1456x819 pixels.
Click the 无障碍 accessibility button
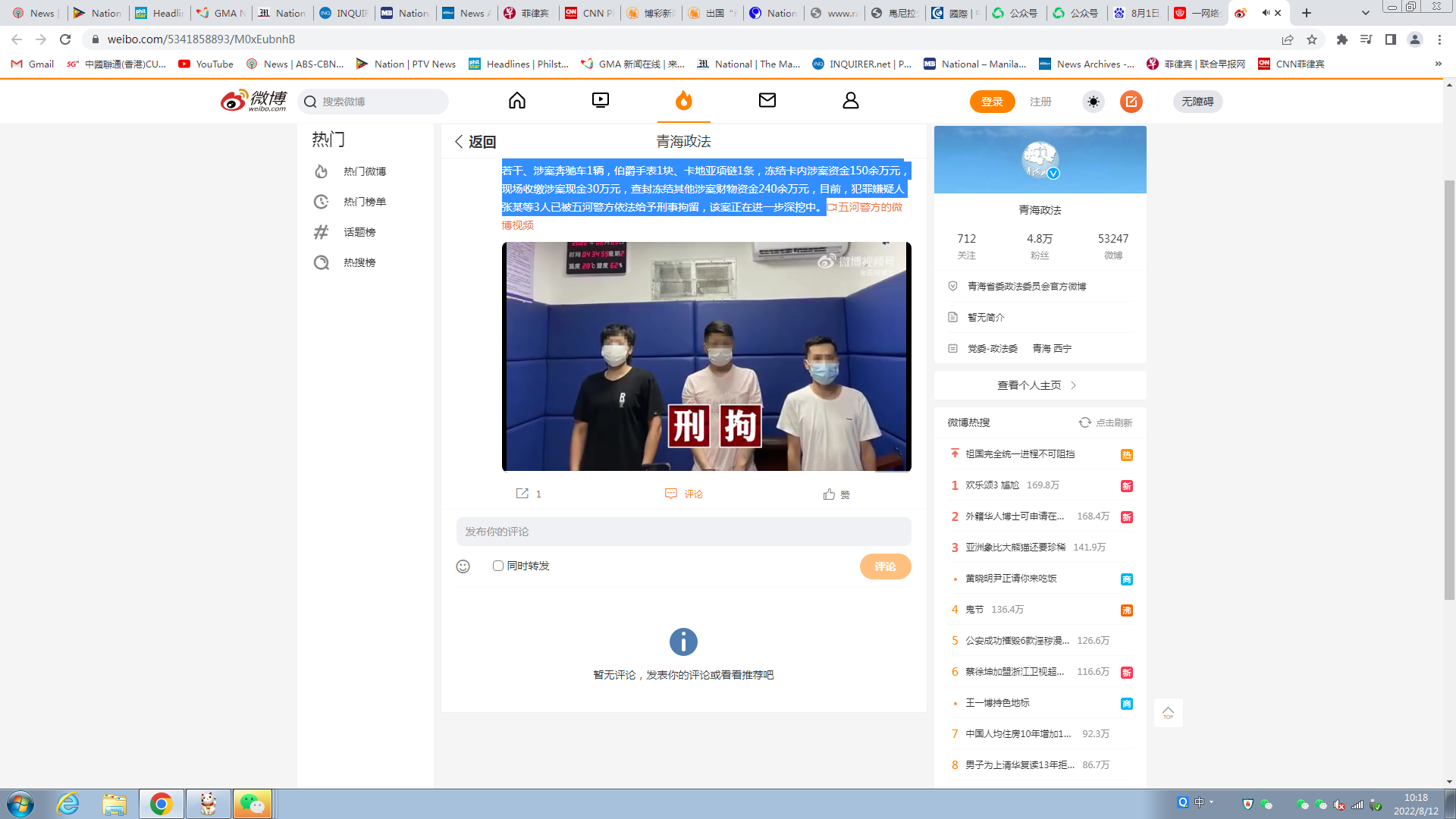[1198, 102]
